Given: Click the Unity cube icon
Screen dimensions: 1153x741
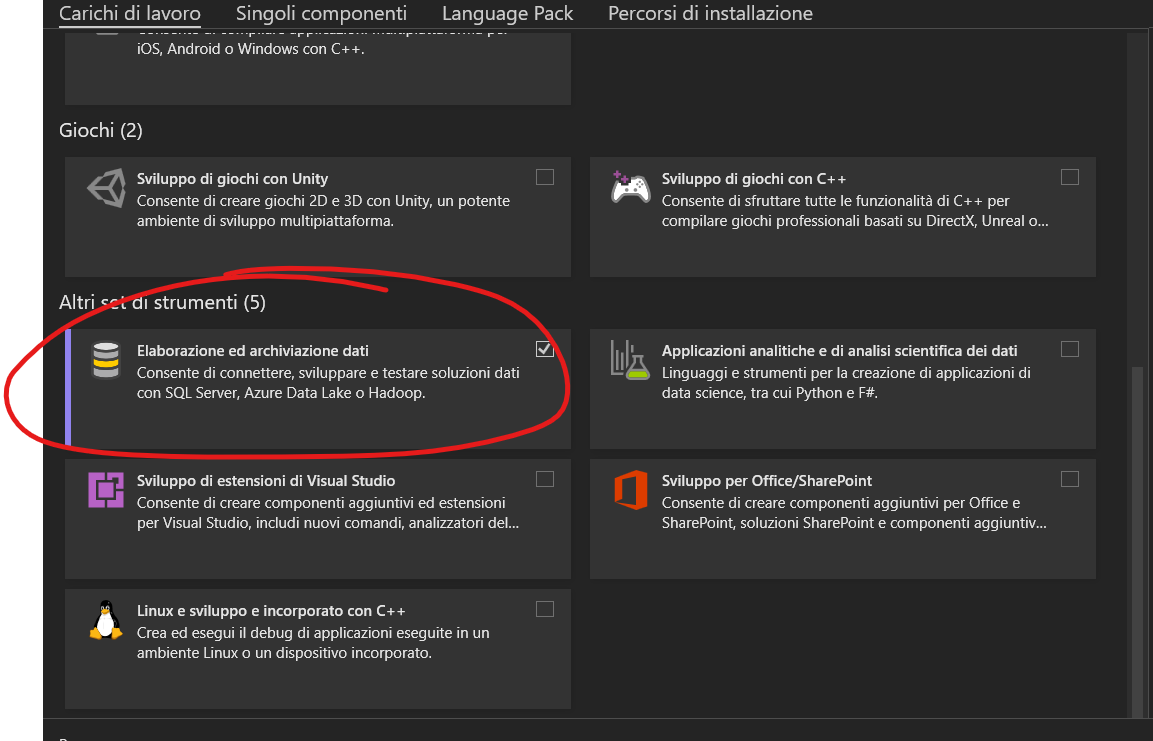Looking at the screenshot, I should click(105, 189).
